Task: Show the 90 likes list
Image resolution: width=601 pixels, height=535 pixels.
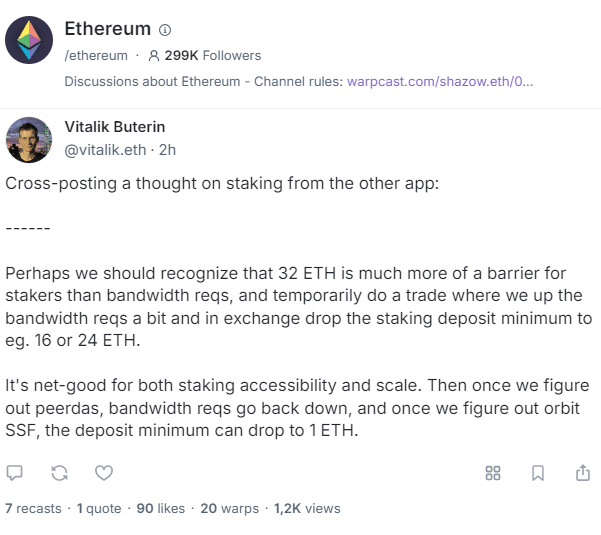Action: [160, 508]
